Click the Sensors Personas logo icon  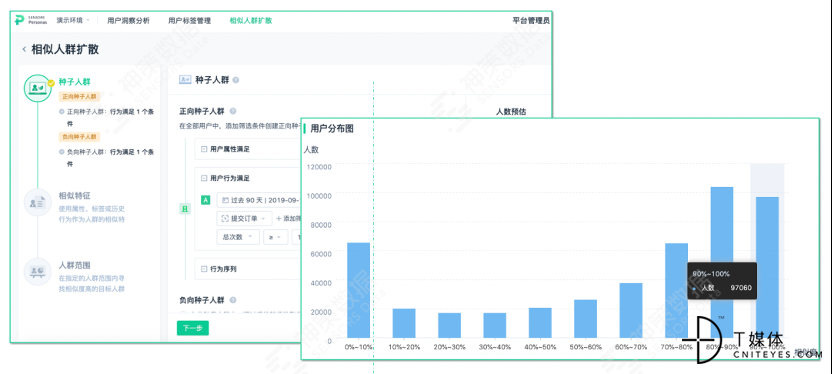20,21
